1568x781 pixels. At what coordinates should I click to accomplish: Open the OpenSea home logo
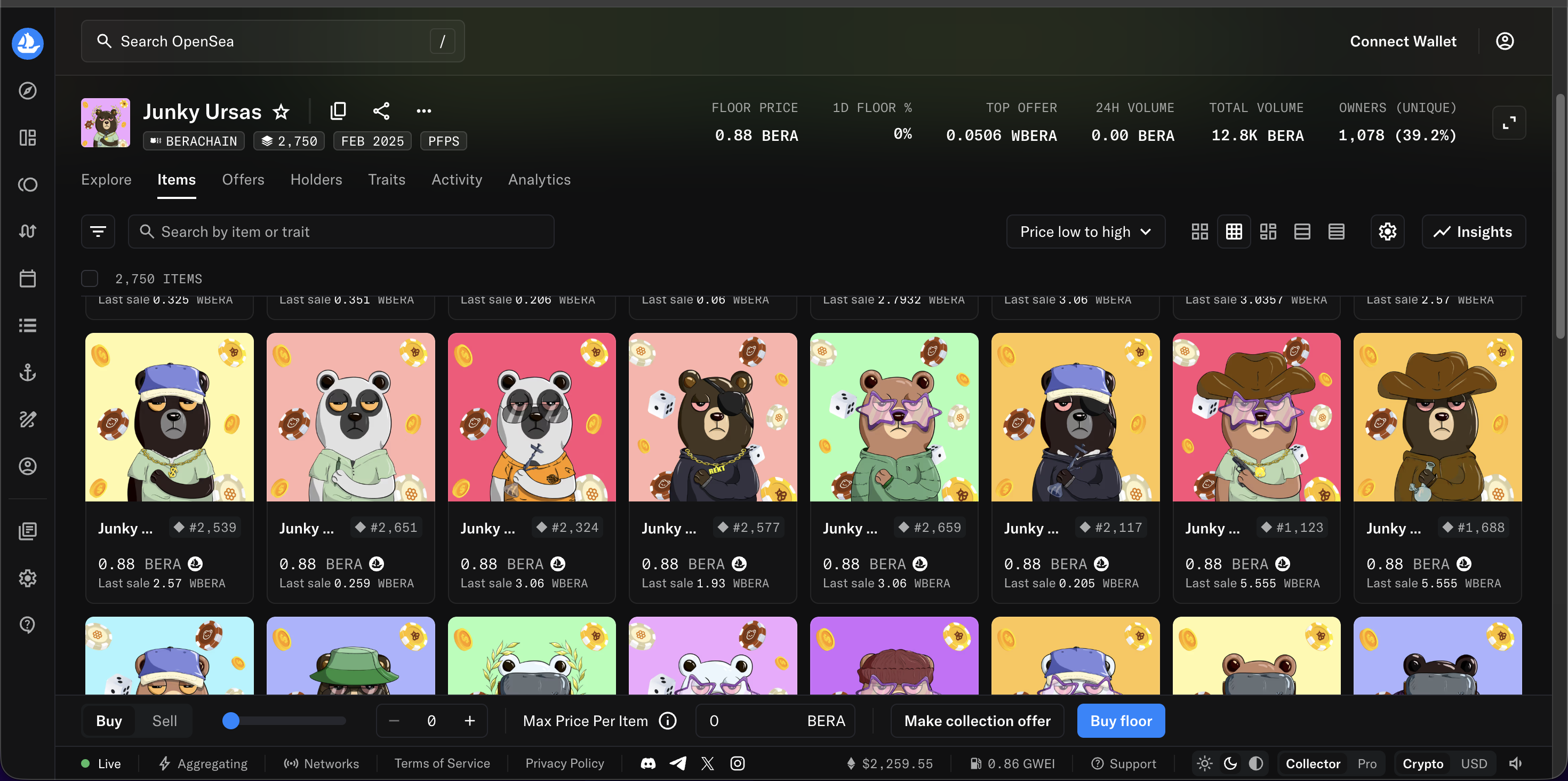tap(27, 43)
